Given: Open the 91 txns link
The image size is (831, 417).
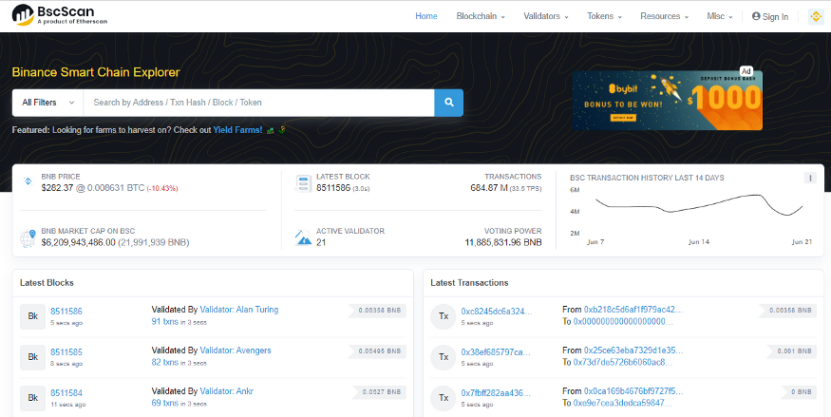Looking at the screenshot, I should click(x=165, y=322).
